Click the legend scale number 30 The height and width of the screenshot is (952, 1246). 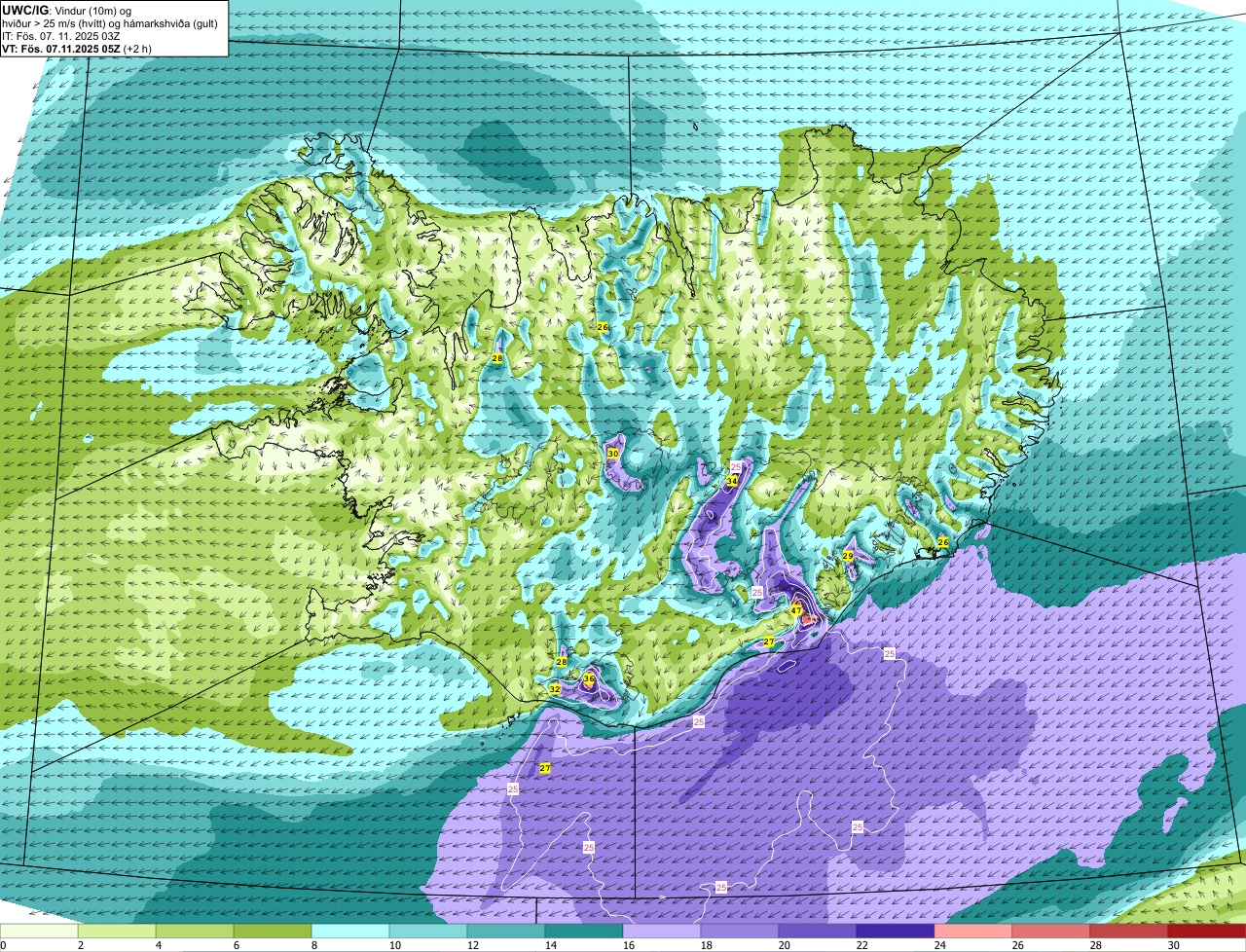tap(1173, 945)
